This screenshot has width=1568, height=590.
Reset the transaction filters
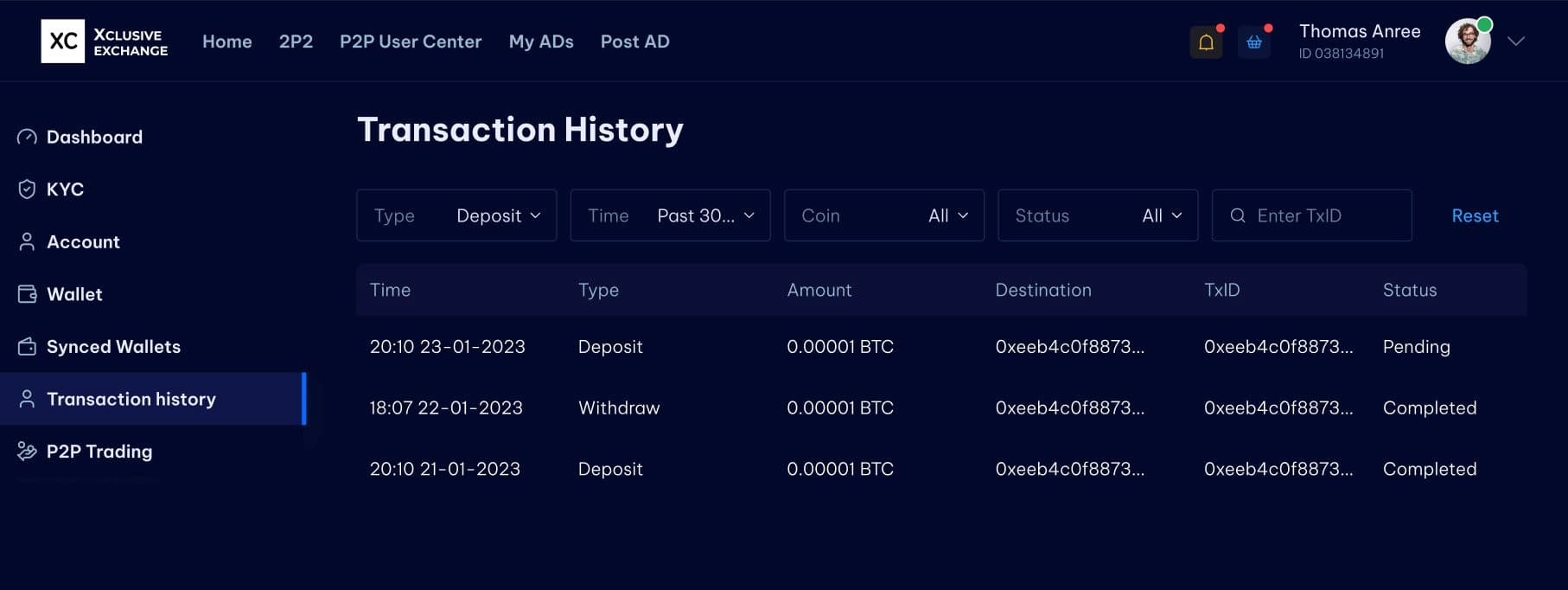(1475, 215)
